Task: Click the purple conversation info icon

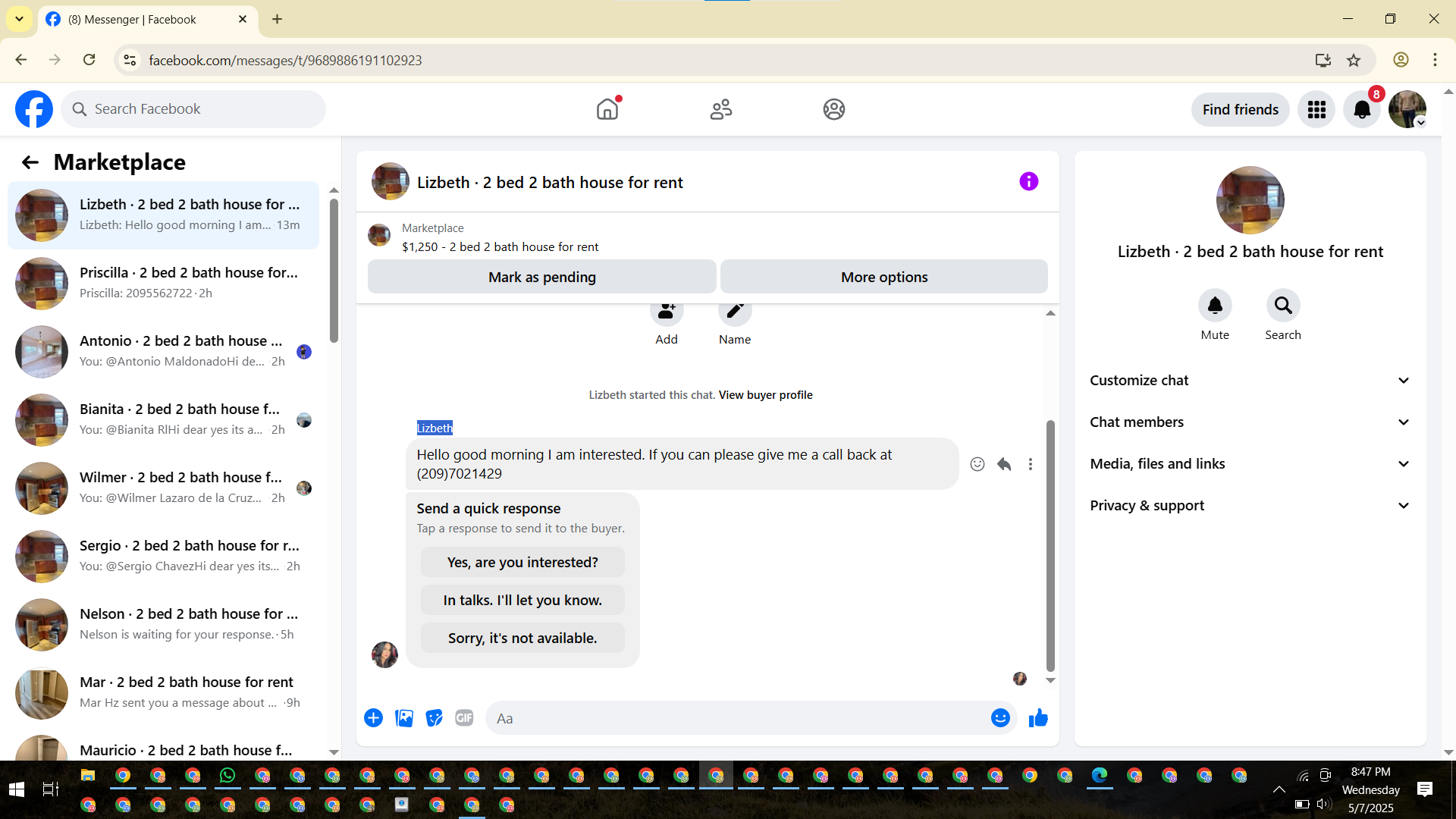Action: tap(1028, 181)
